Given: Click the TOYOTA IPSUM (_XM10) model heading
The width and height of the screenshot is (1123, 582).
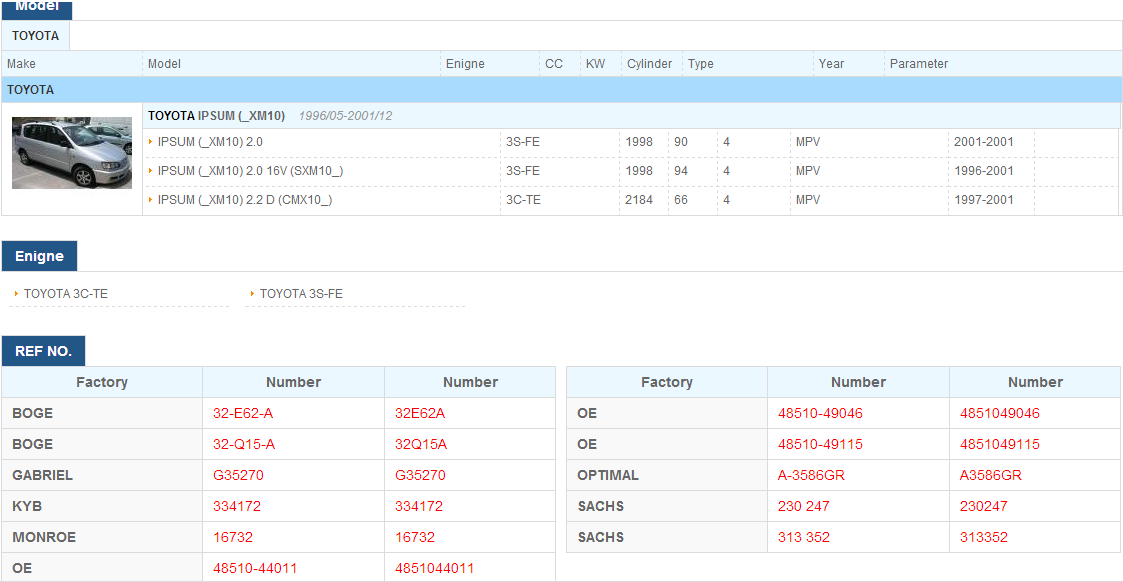Looking at the screenshot, I should tap(216, 116).
